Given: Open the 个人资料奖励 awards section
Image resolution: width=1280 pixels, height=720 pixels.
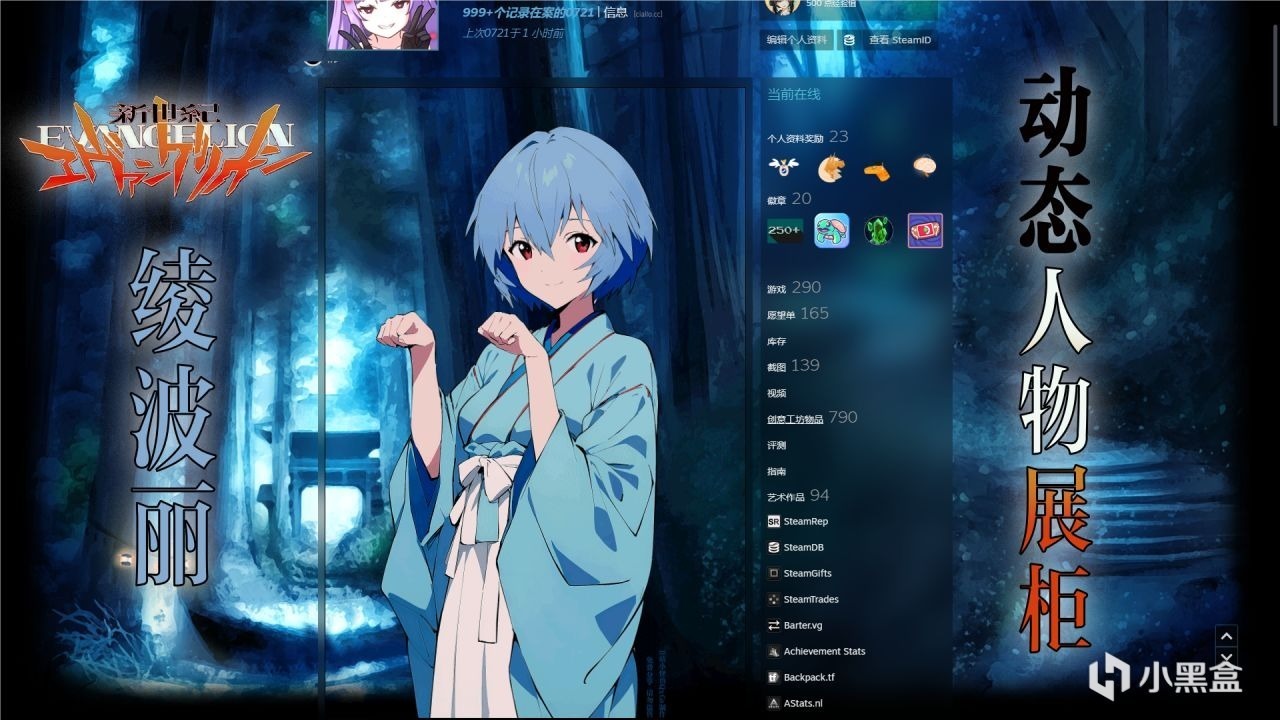Looking at the screenshot, I should tap(795, 138).
